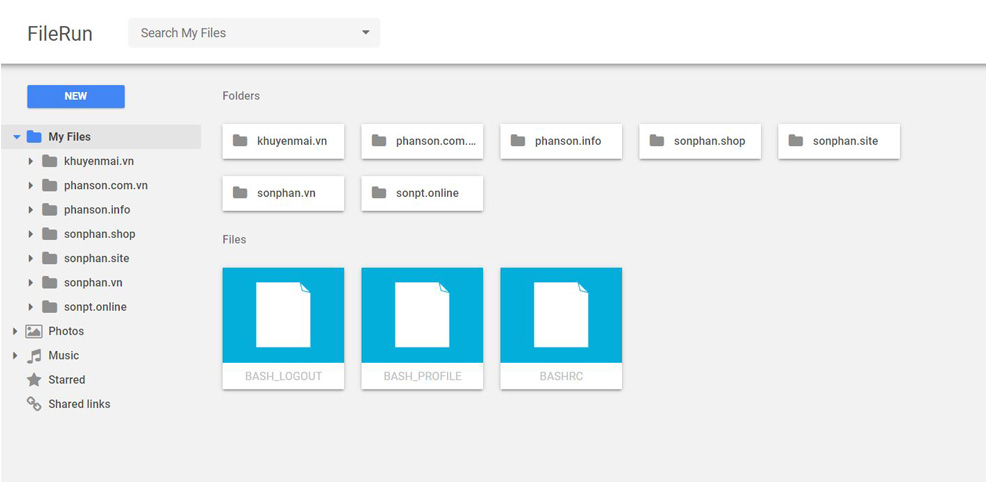
Task: Collapse the My Files tree node
Action: pyautogui.click(x=16, y=137)
